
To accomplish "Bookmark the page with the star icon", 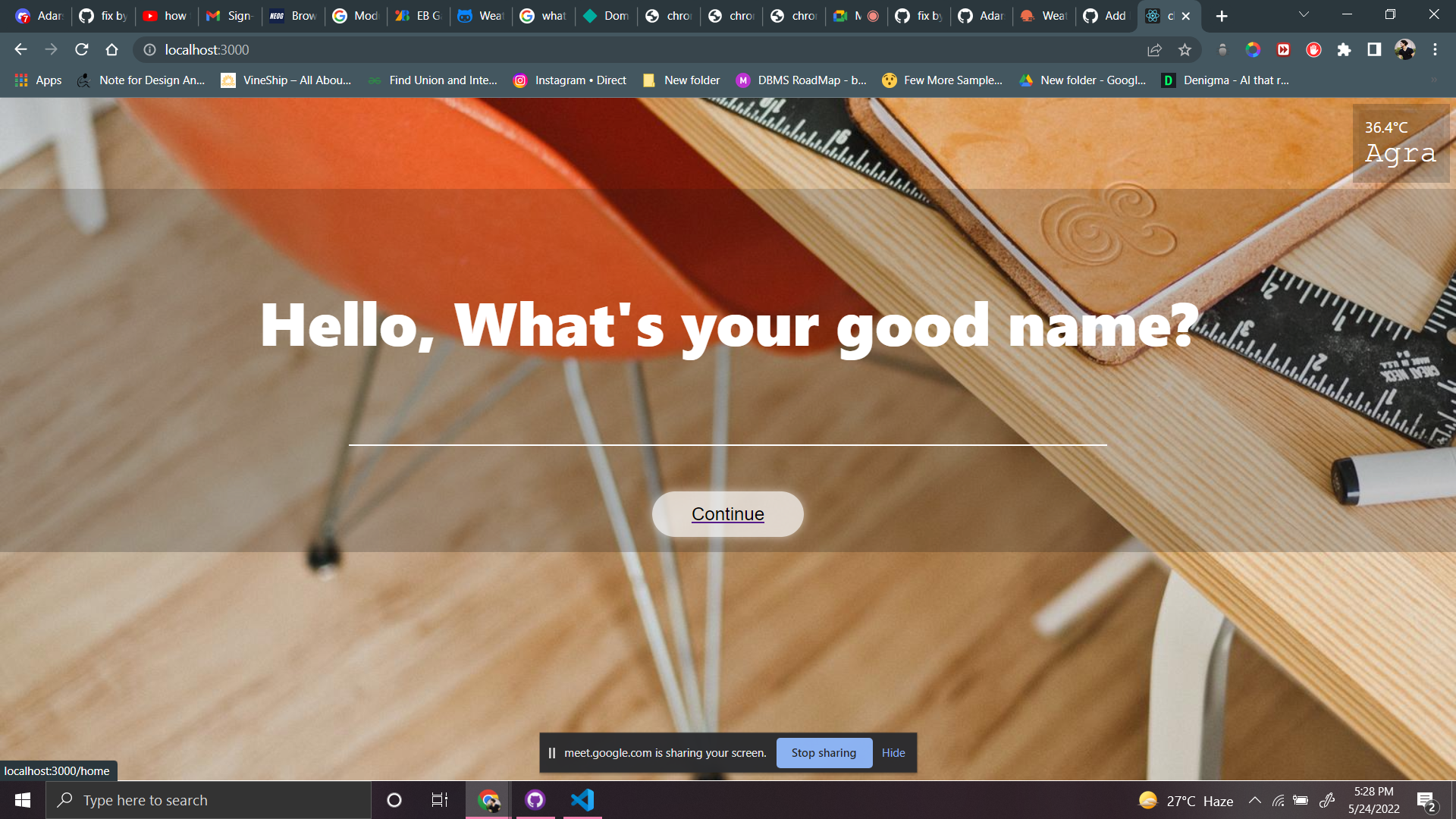I will [x=1185, y=49].
